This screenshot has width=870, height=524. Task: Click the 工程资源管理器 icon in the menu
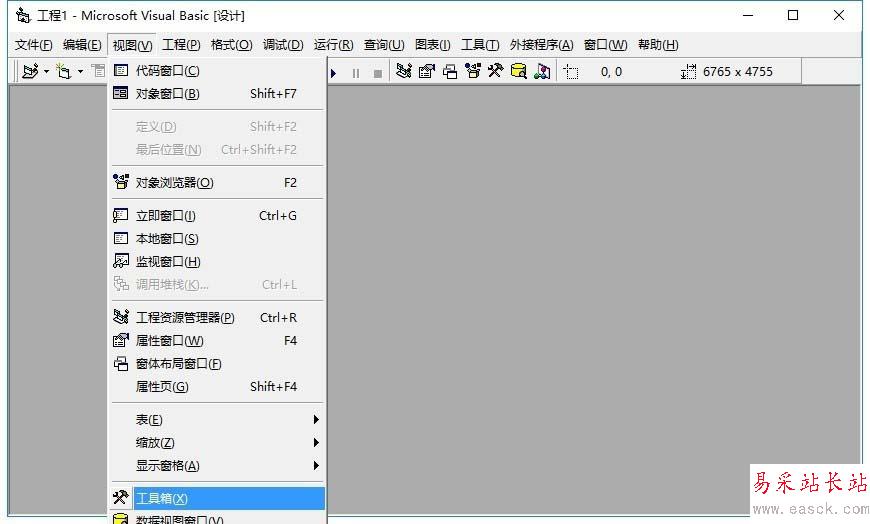coord(120,316)
